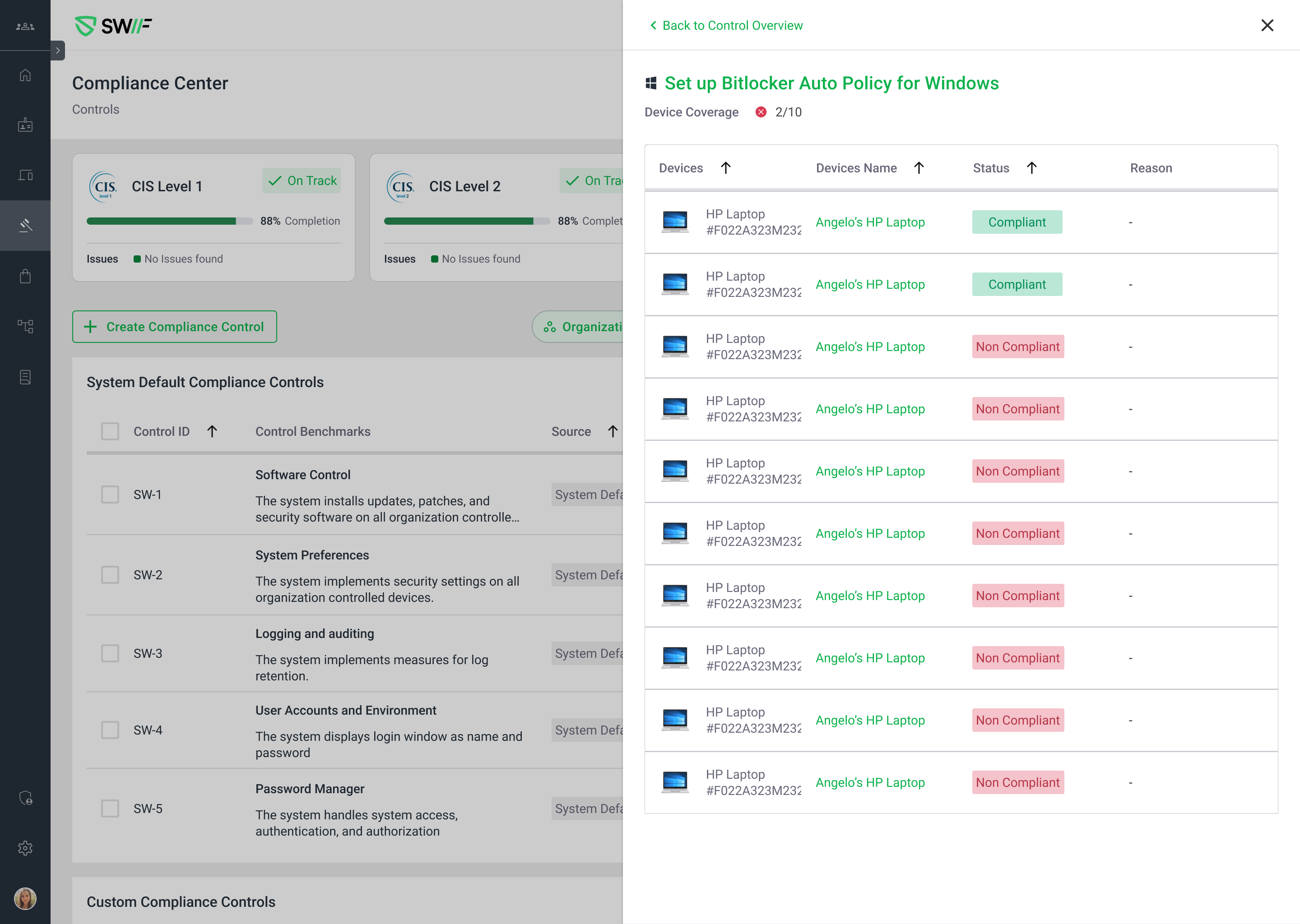Go back to Control Overview
Viewport: 1300px width, 924px height.
click(726, 26)
